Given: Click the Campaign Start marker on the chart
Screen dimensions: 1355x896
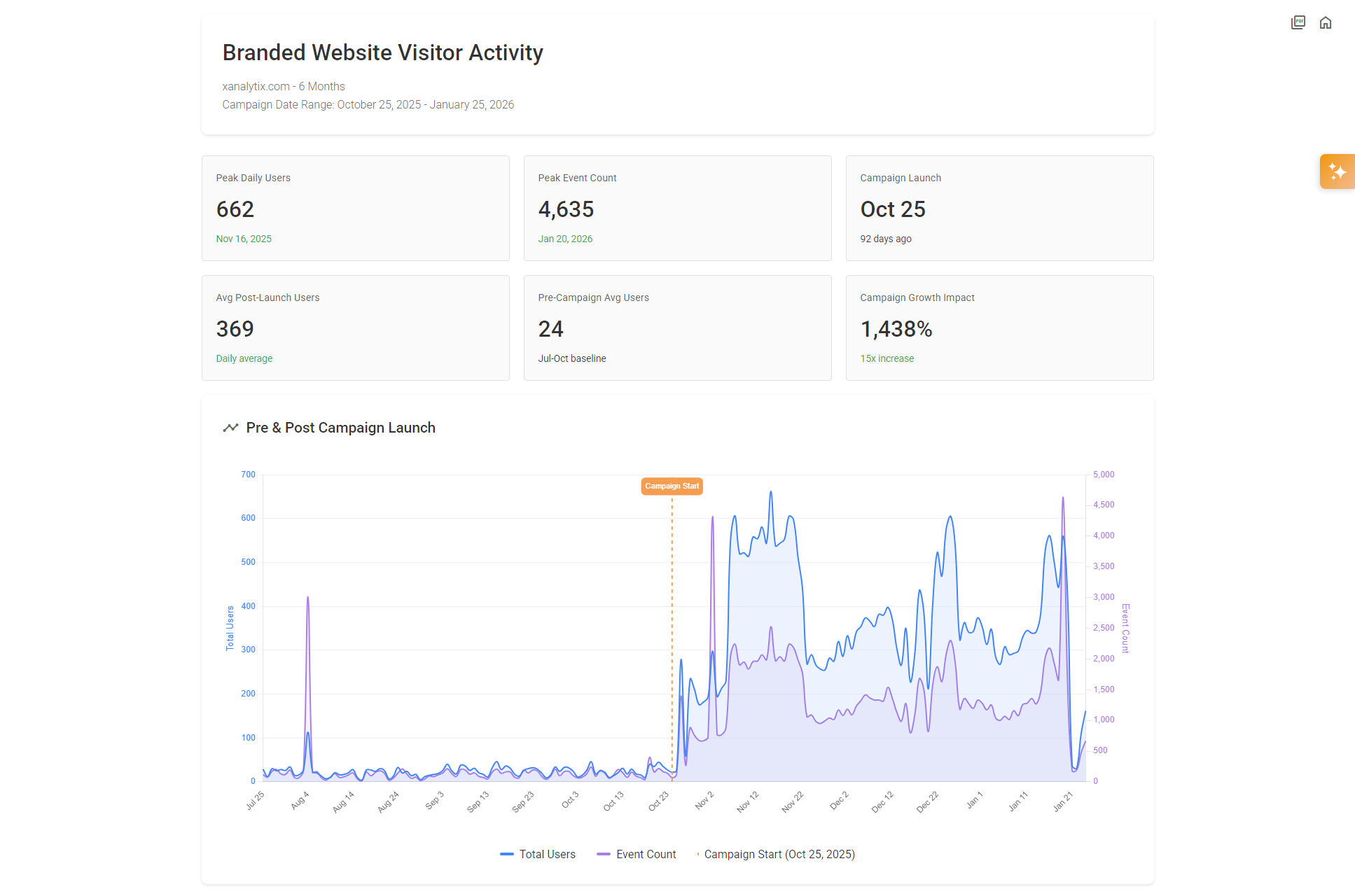Looking at the screenshot, I should coord(672,486).
